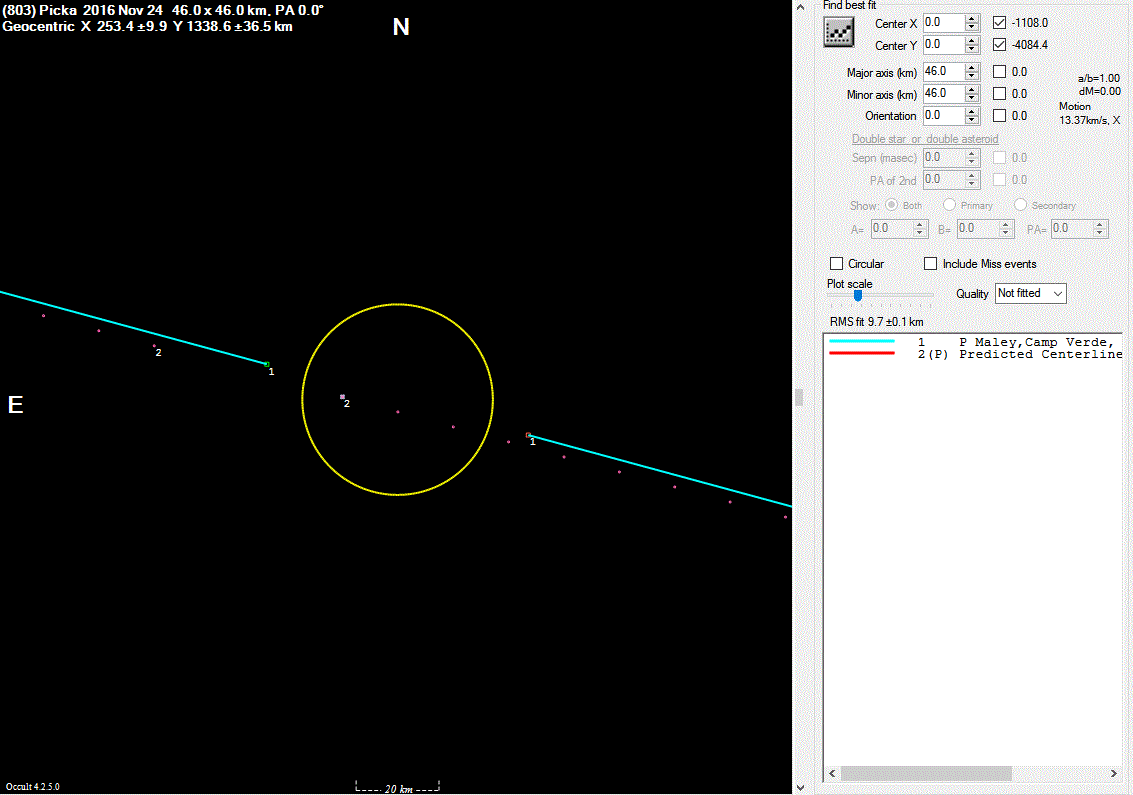Select the Secondary radio button
The image size is (1133, 795).
[1020, 205]
